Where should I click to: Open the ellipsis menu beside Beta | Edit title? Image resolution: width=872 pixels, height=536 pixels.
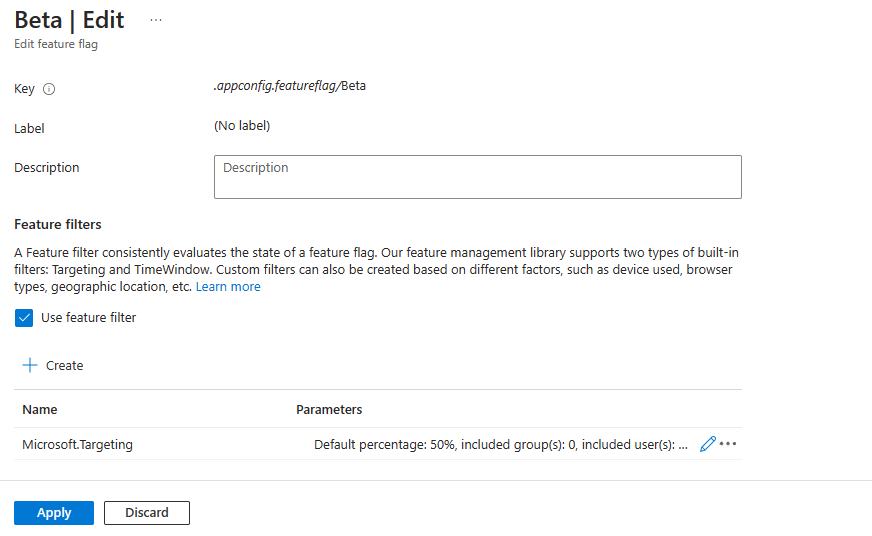pos(156,20)
